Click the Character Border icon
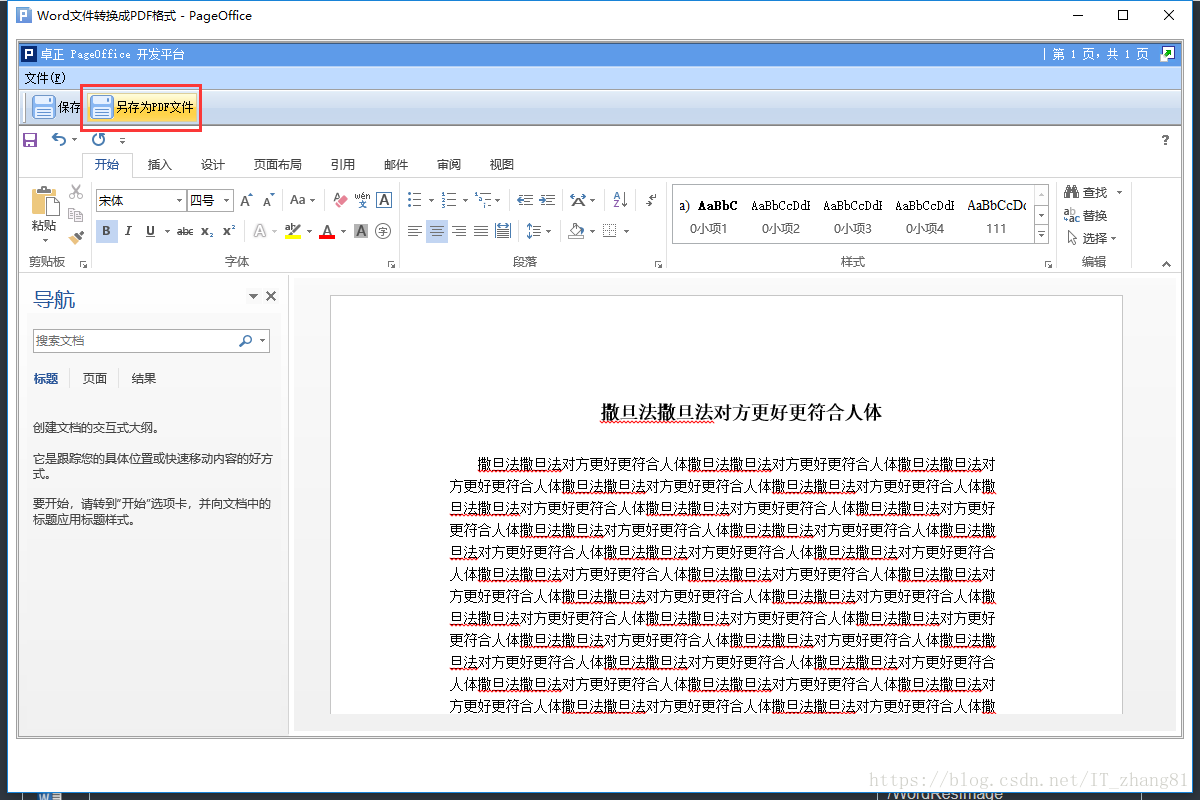 click(384, 200)
